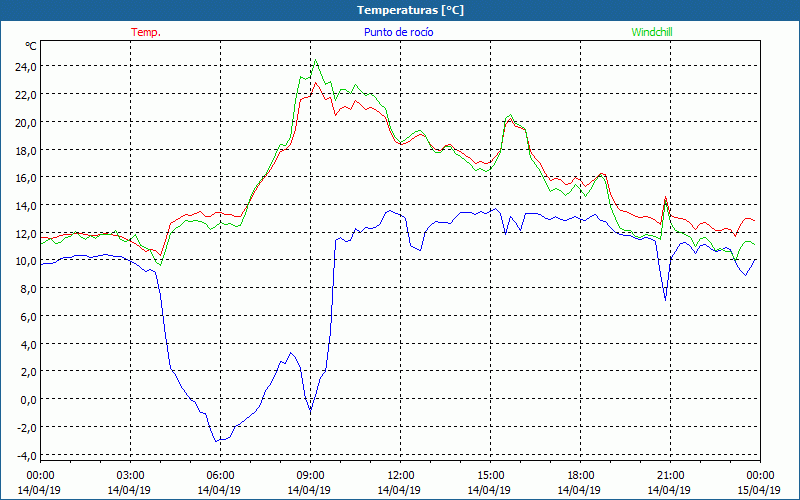Select the 0,0 y-axis value

[28, 399]
